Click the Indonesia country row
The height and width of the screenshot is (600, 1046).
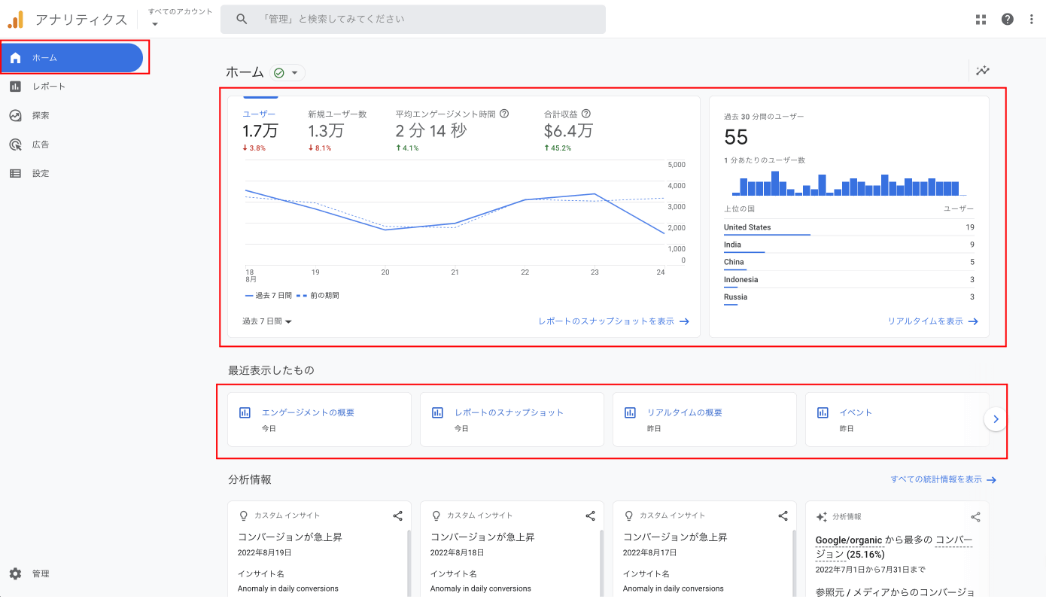(849, 280)
